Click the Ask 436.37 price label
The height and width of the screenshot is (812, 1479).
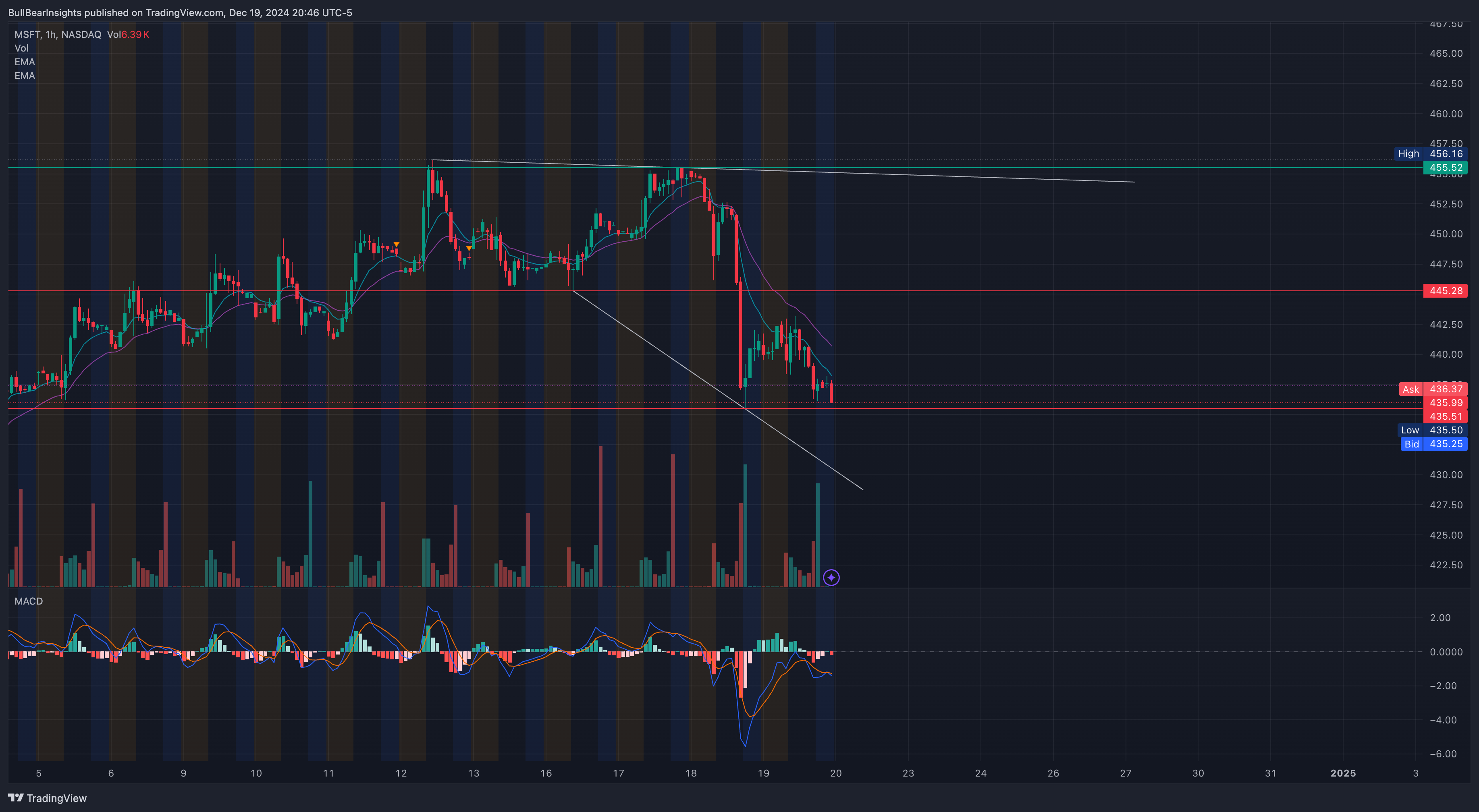pos(1433,389)
